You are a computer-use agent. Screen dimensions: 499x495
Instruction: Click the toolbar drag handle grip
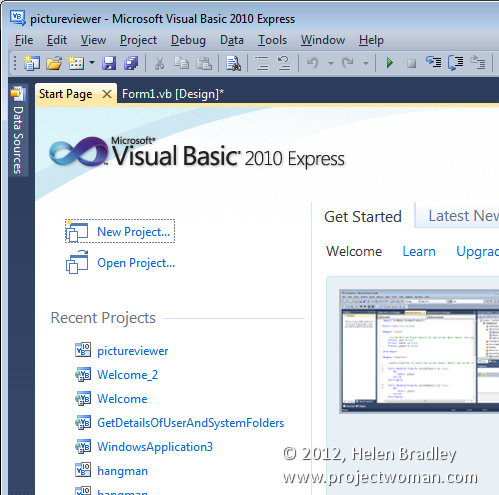coord(15,63)
